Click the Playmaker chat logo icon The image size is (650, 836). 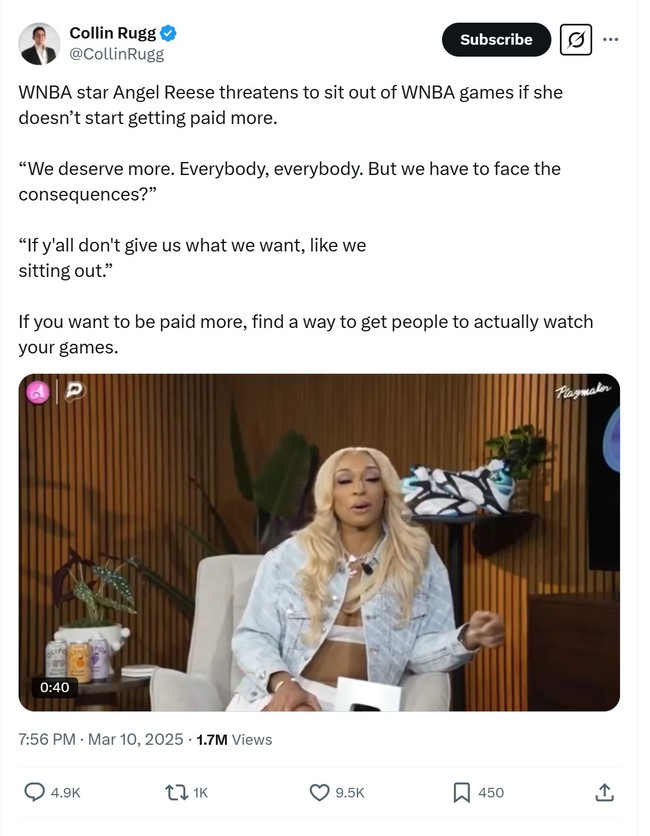[75, 392]
